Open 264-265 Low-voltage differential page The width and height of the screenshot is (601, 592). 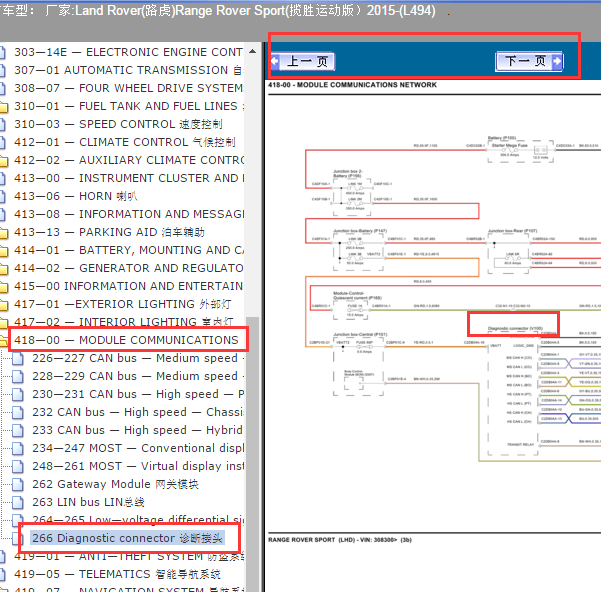138,520
